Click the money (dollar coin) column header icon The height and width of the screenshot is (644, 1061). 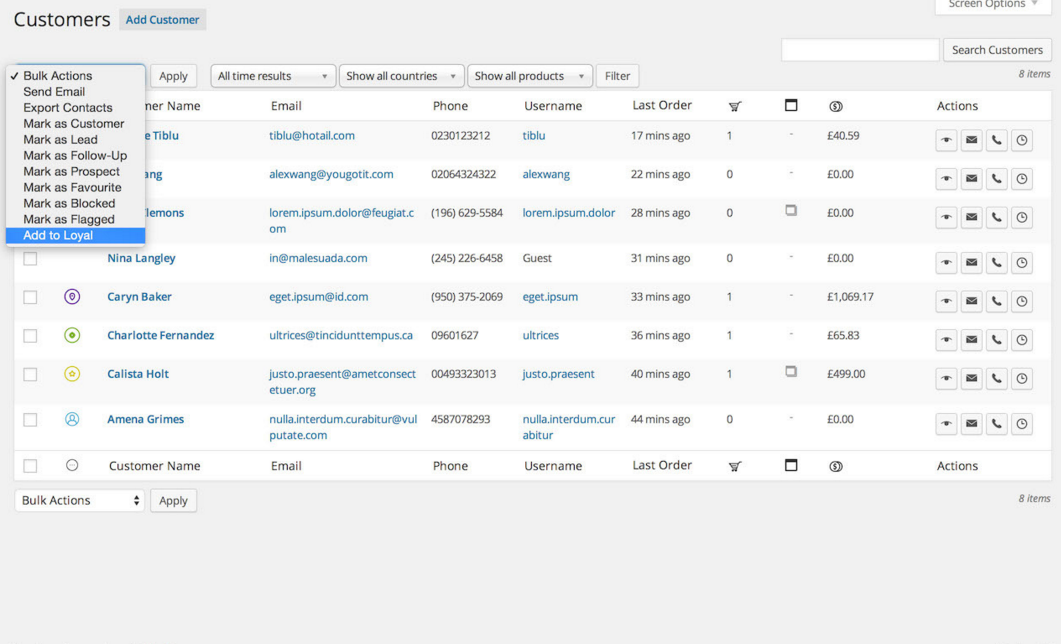[x=836, y=106]
